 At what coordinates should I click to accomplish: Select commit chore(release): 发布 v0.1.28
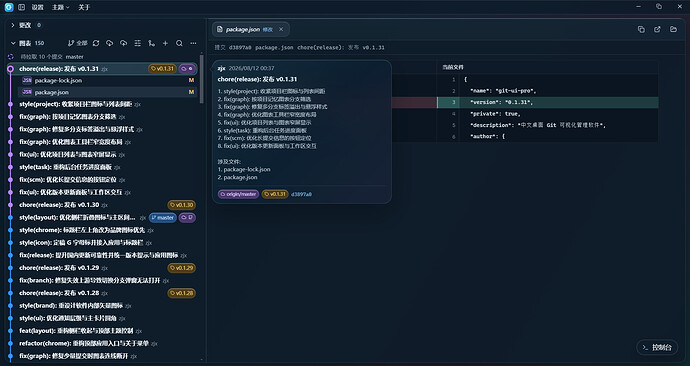pyautogui.click(x=102, y=293)
